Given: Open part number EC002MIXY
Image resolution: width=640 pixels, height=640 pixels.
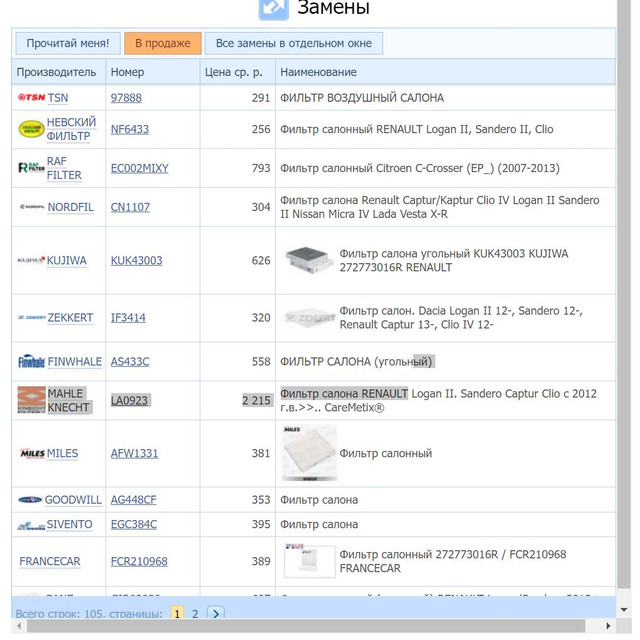Looking at the screenshot, I should (140, 168).
